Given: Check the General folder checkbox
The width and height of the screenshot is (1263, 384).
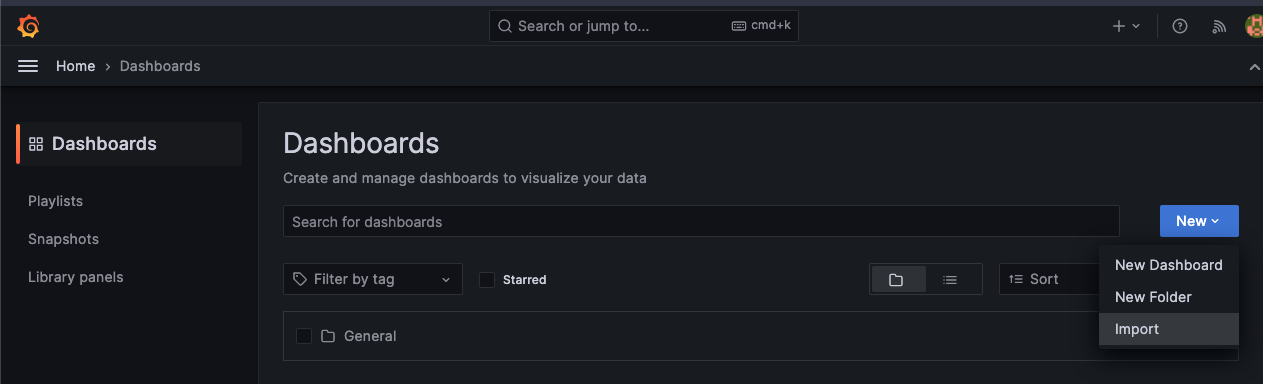Looking at the screenshot, I should coord(304,336).
